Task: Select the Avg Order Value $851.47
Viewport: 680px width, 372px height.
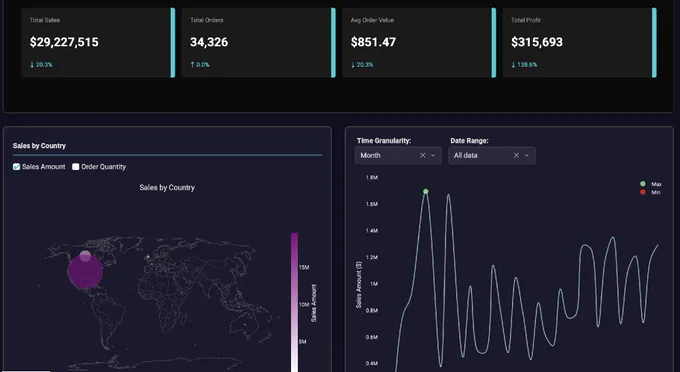Action: pos(373,42)
